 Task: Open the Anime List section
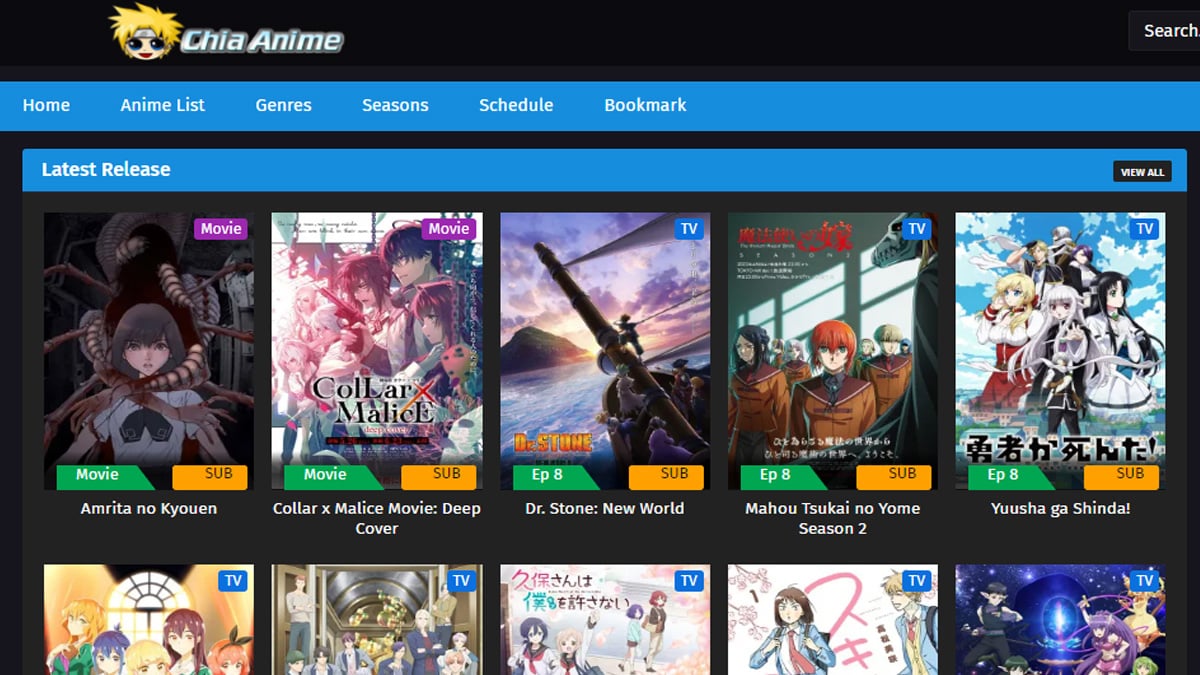162,105
